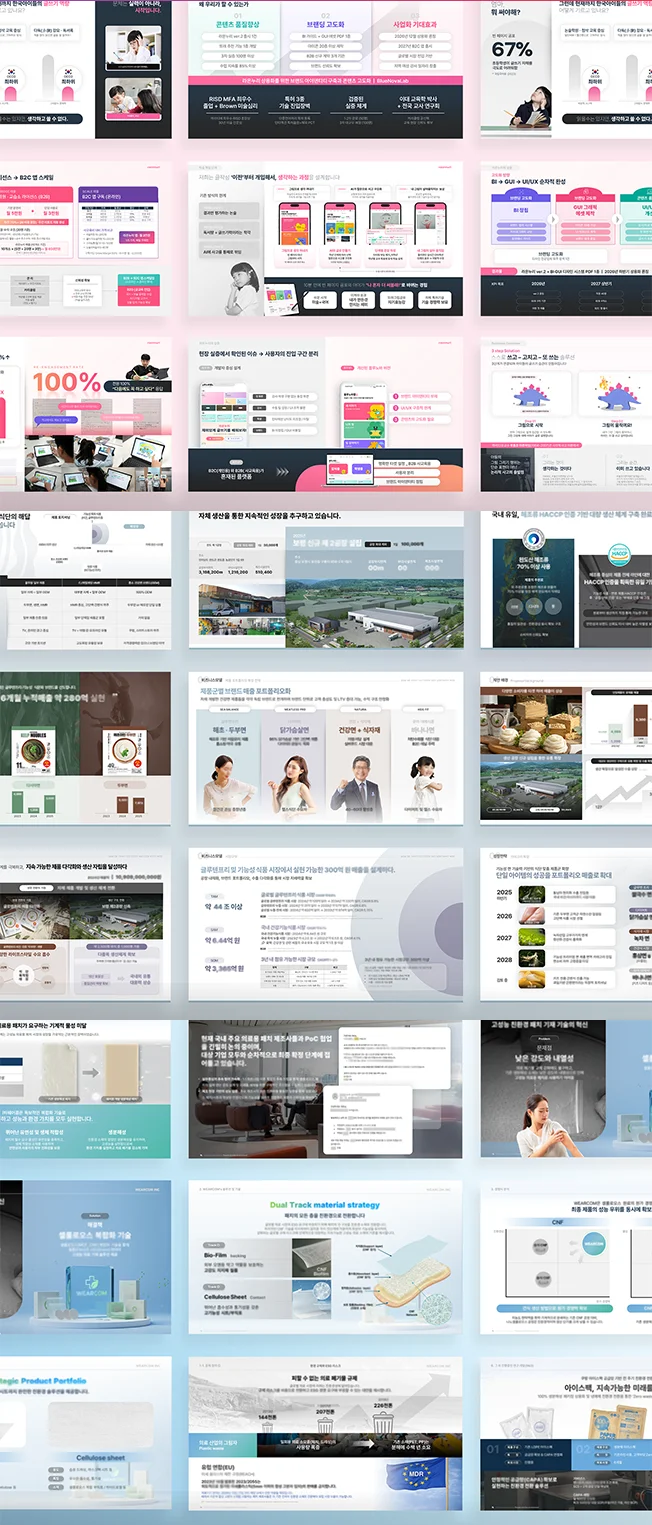Screen dimensions: 652x1525
Task: Select the '낮은 강도와 내열성' woman slide
Action: (566, 1089)
